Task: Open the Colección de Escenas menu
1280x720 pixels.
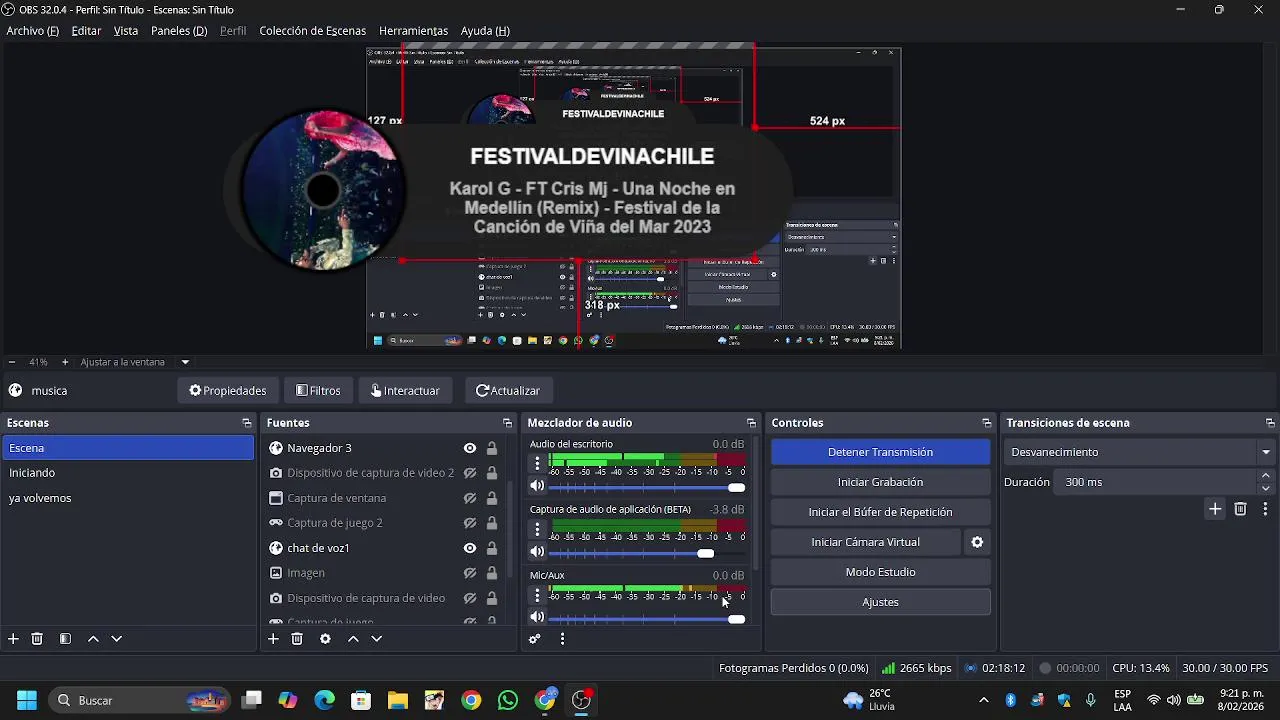Action: (313, 31)
